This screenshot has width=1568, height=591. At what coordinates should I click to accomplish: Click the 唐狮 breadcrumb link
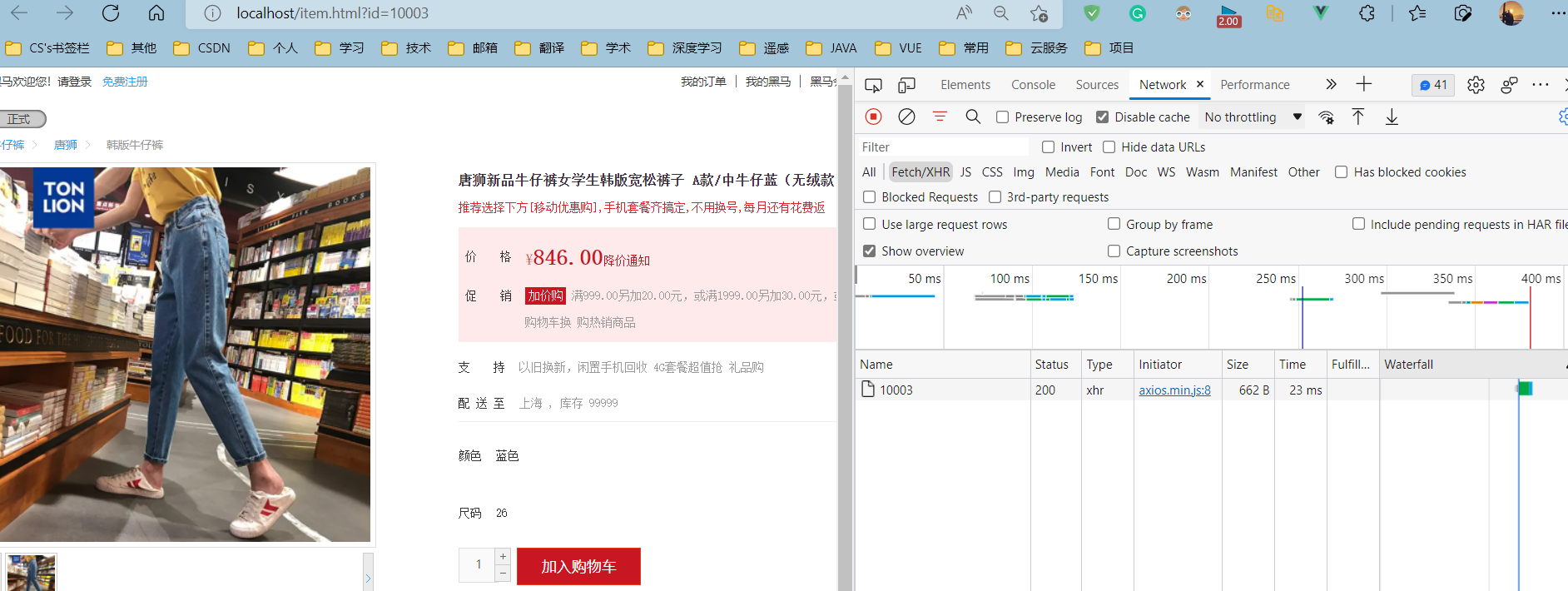66,145
